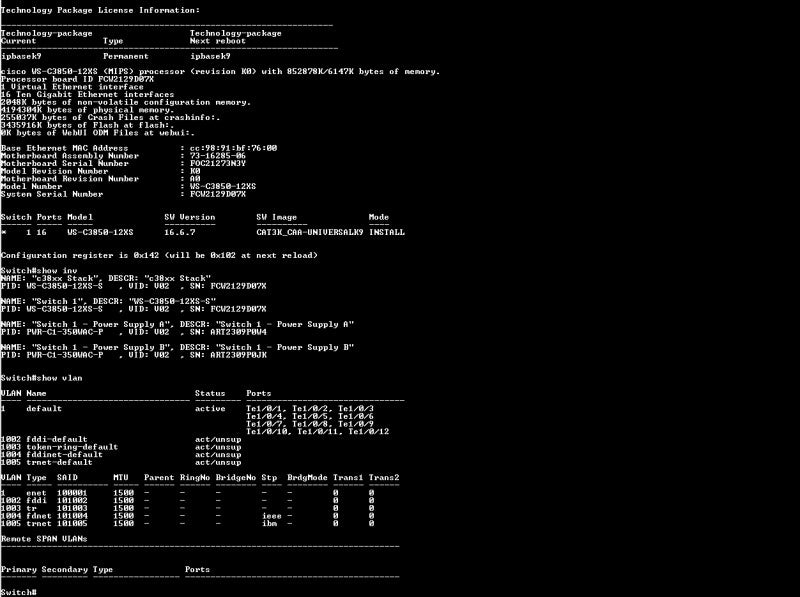800x597 pixels.
Task: Click the 'BridgeNo' column header
Action: [235, 477]
